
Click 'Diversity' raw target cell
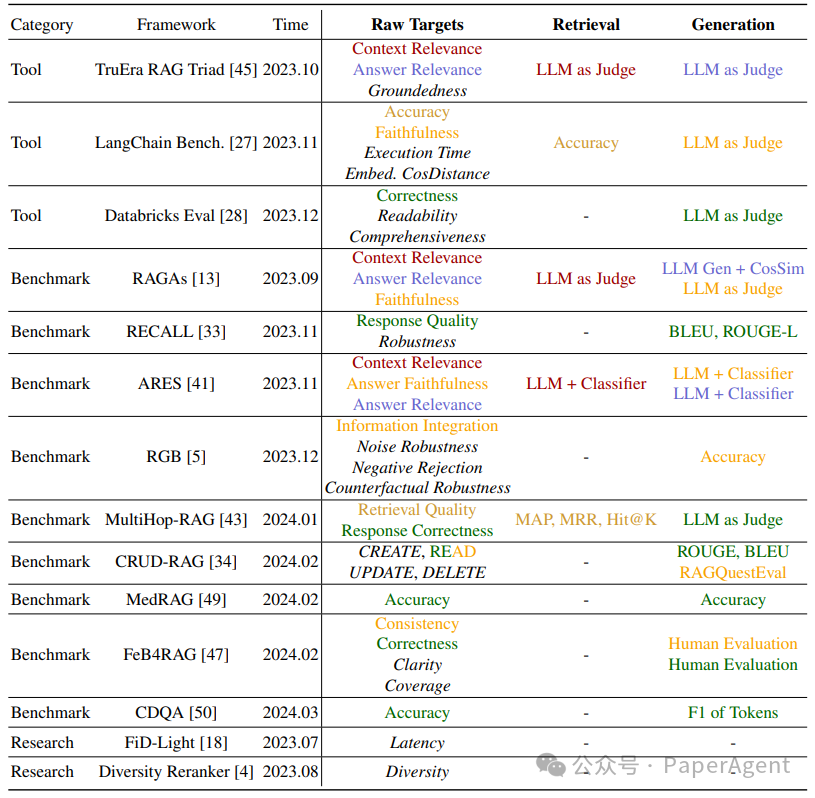(417, 772)
